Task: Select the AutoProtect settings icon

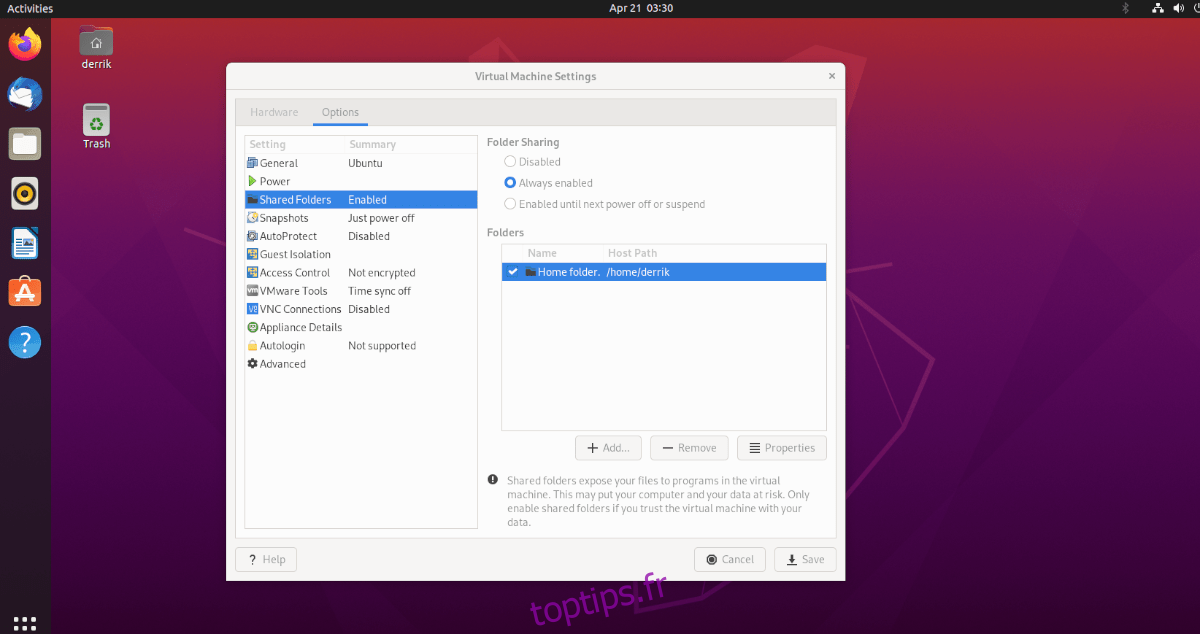Action: coord(252,236)
